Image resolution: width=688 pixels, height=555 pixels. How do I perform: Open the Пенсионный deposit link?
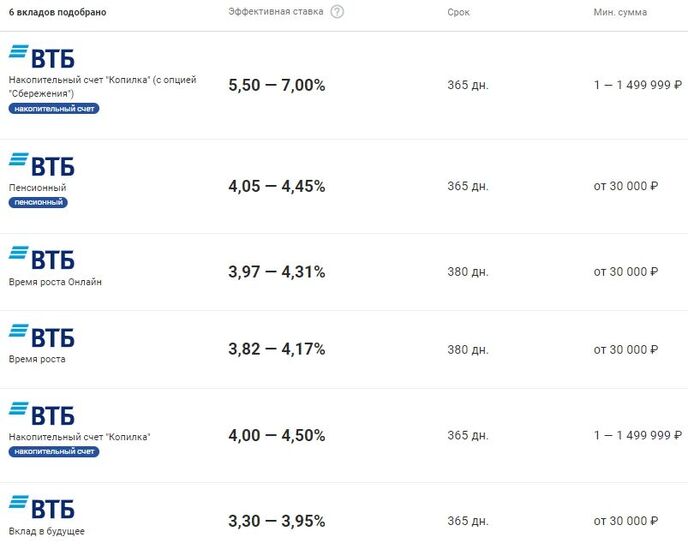(37, 188)
